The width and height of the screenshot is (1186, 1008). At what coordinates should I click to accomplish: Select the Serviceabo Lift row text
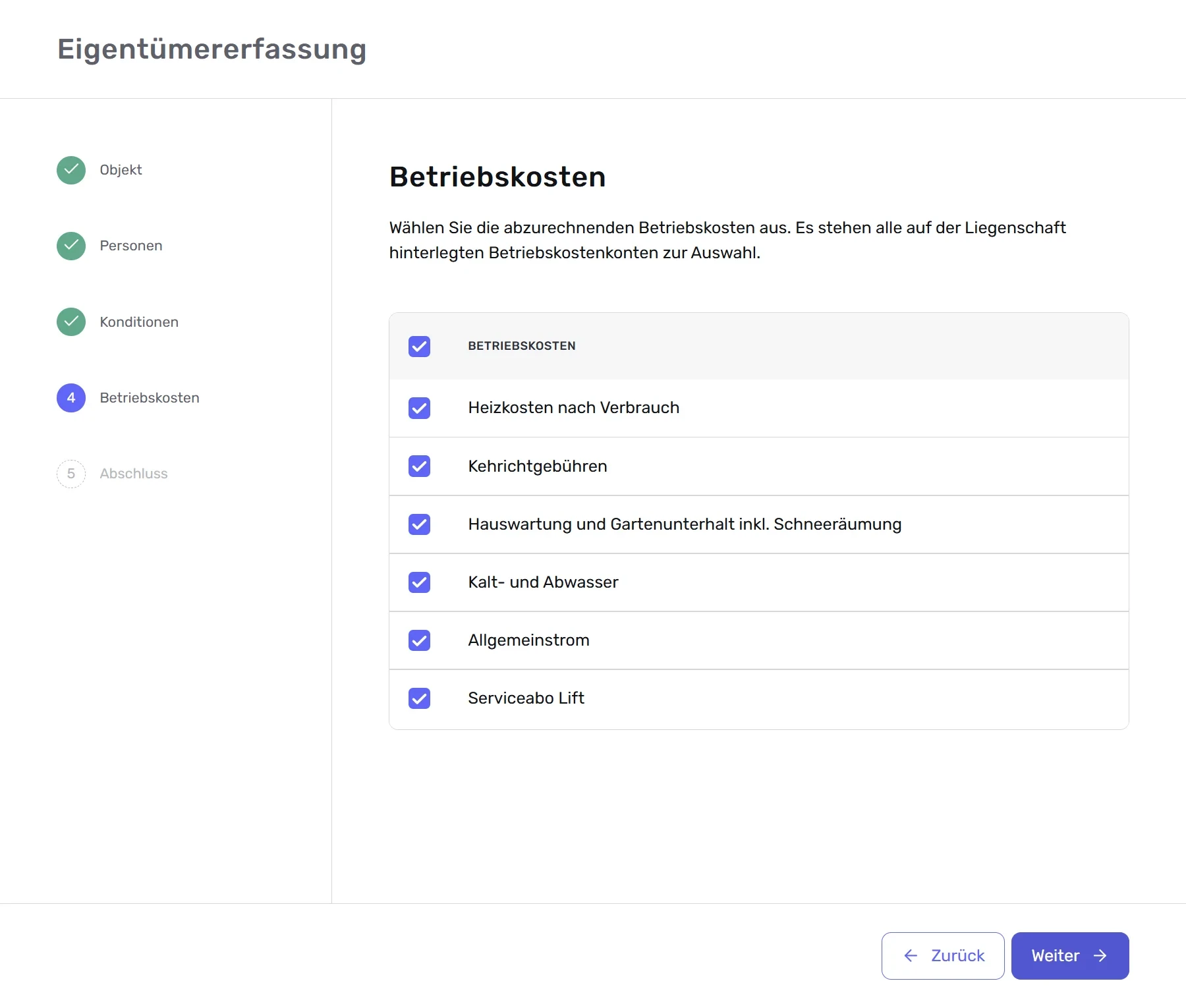[526, 698]
